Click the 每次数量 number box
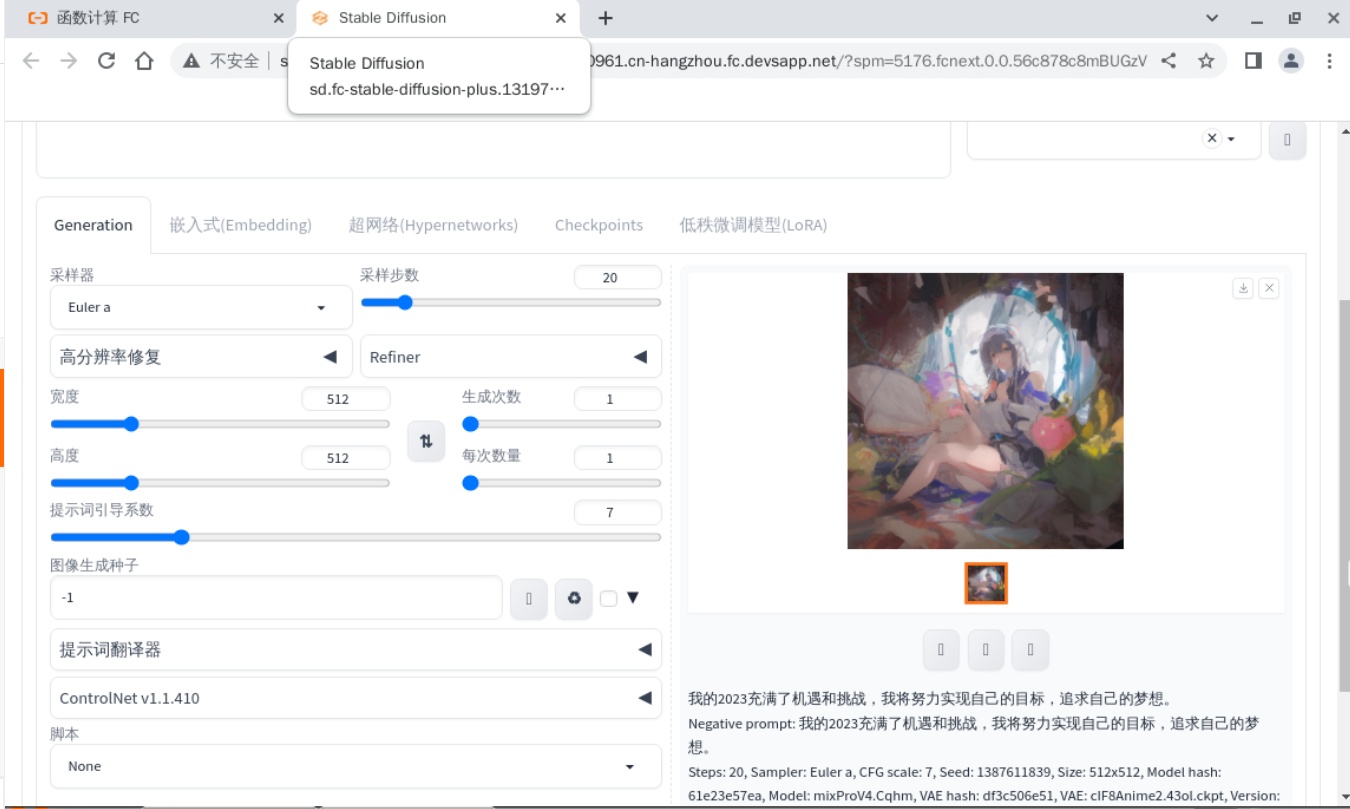The width and height of the screenshot is (1350, 809). (618, 458)
